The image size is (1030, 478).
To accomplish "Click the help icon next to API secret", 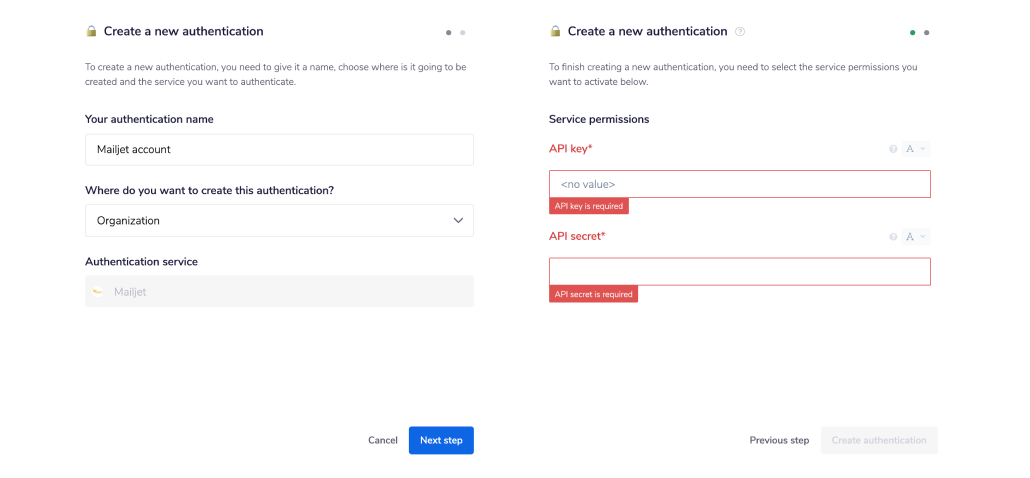I will pos(894,237).
